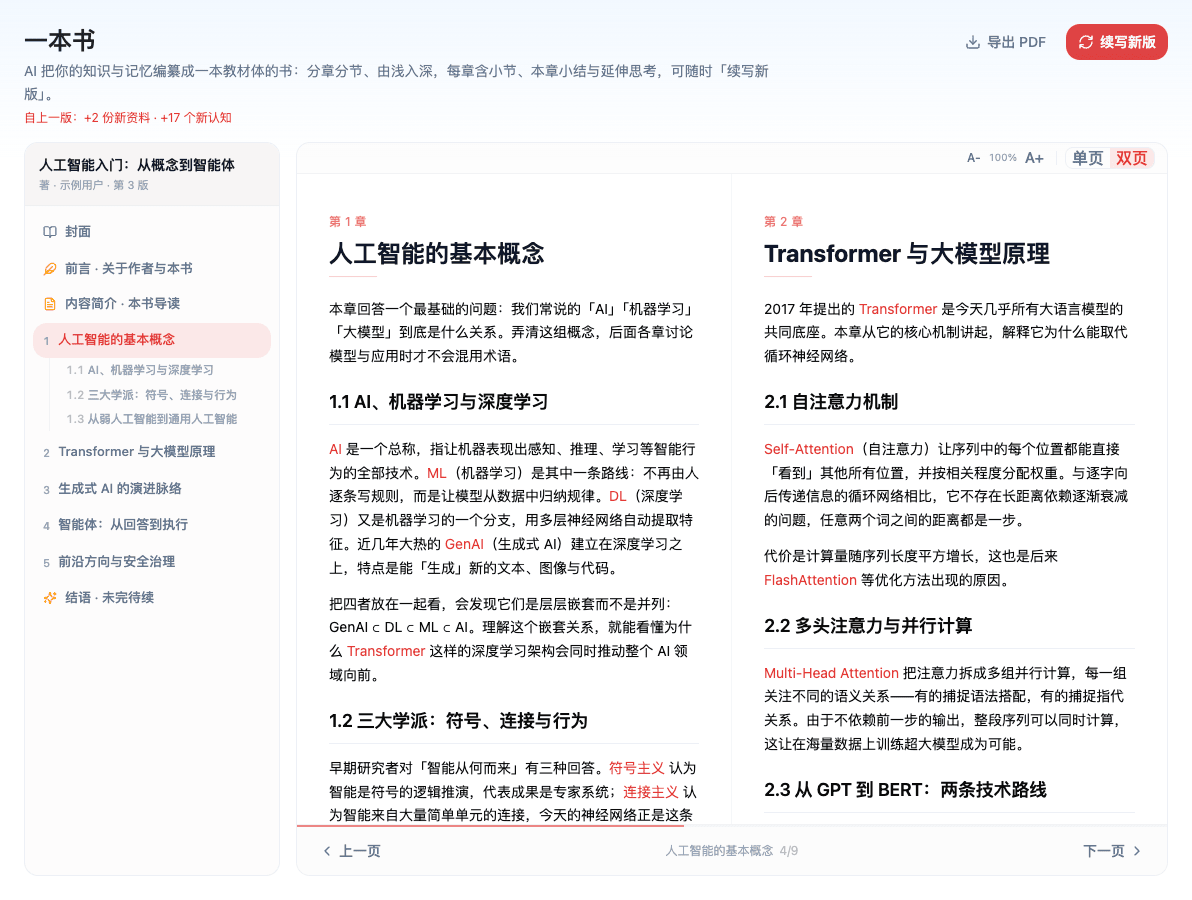This screenshot has width=1192, height=900.
Task: Open 内容简介 · 本书导读
Action: coord(152,304)
